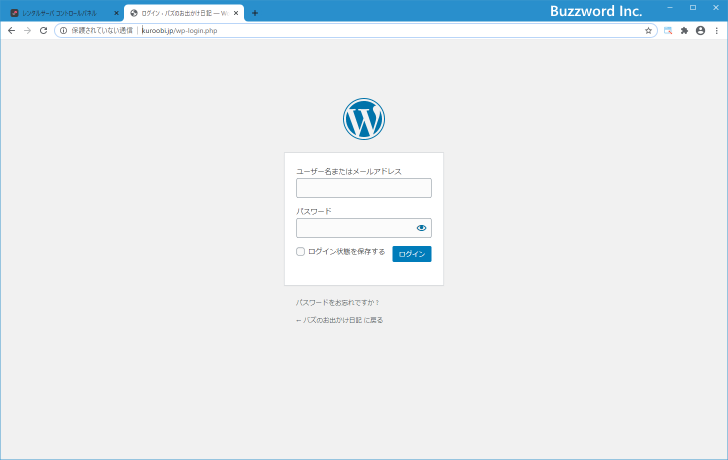Maximize the browser window

point(693,7)
